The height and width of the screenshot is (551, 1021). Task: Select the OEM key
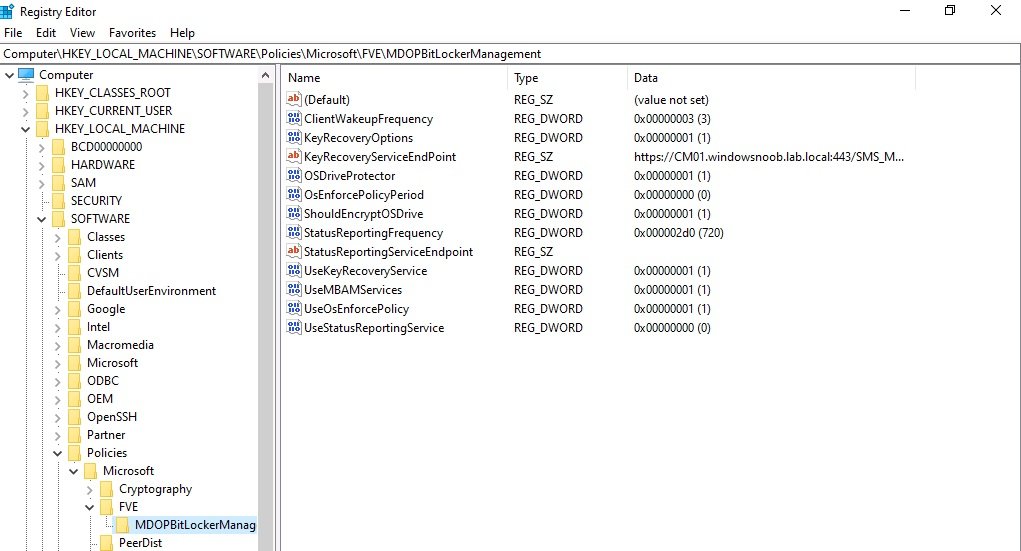100,399
